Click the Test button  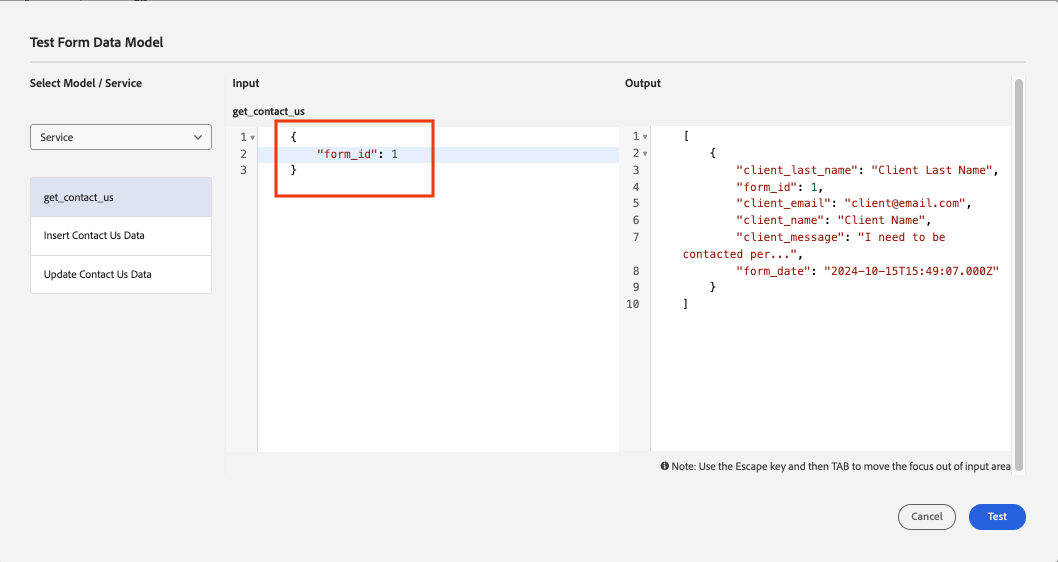pos(997,517)
